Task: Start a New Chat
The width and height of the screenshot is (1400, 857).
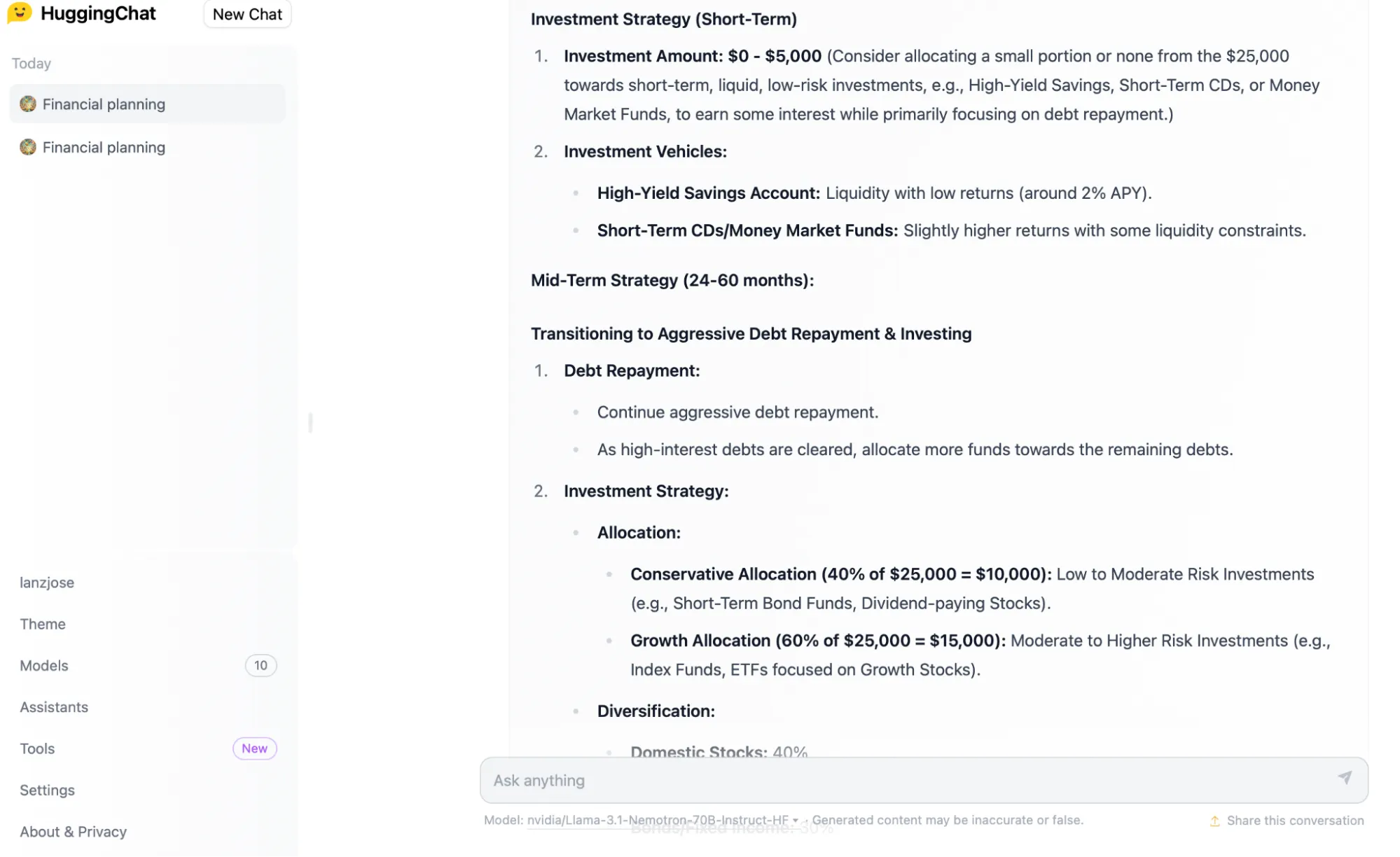Action: (247, 14)
